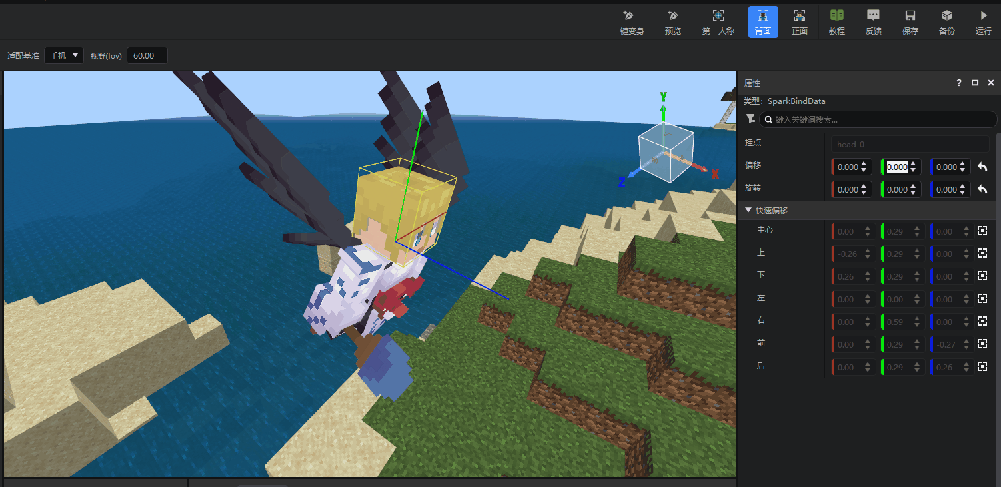The width and height of the screenshot is (1001, 487).
Task: Click the 视野(fov) value field
Action: tap(147, 56)
